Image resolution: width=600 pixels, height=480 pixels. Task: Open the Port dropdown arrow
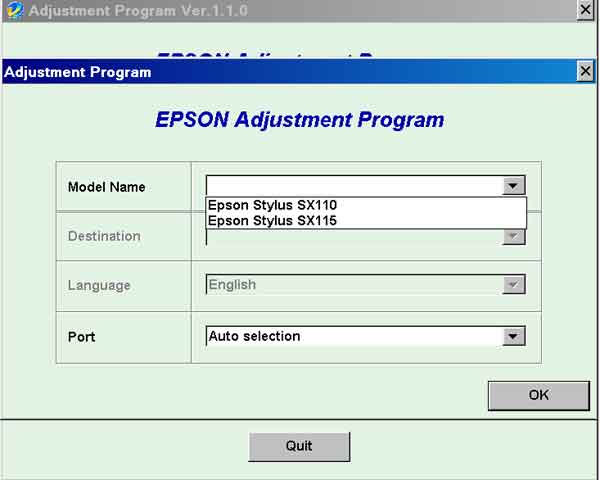[514, 336]
